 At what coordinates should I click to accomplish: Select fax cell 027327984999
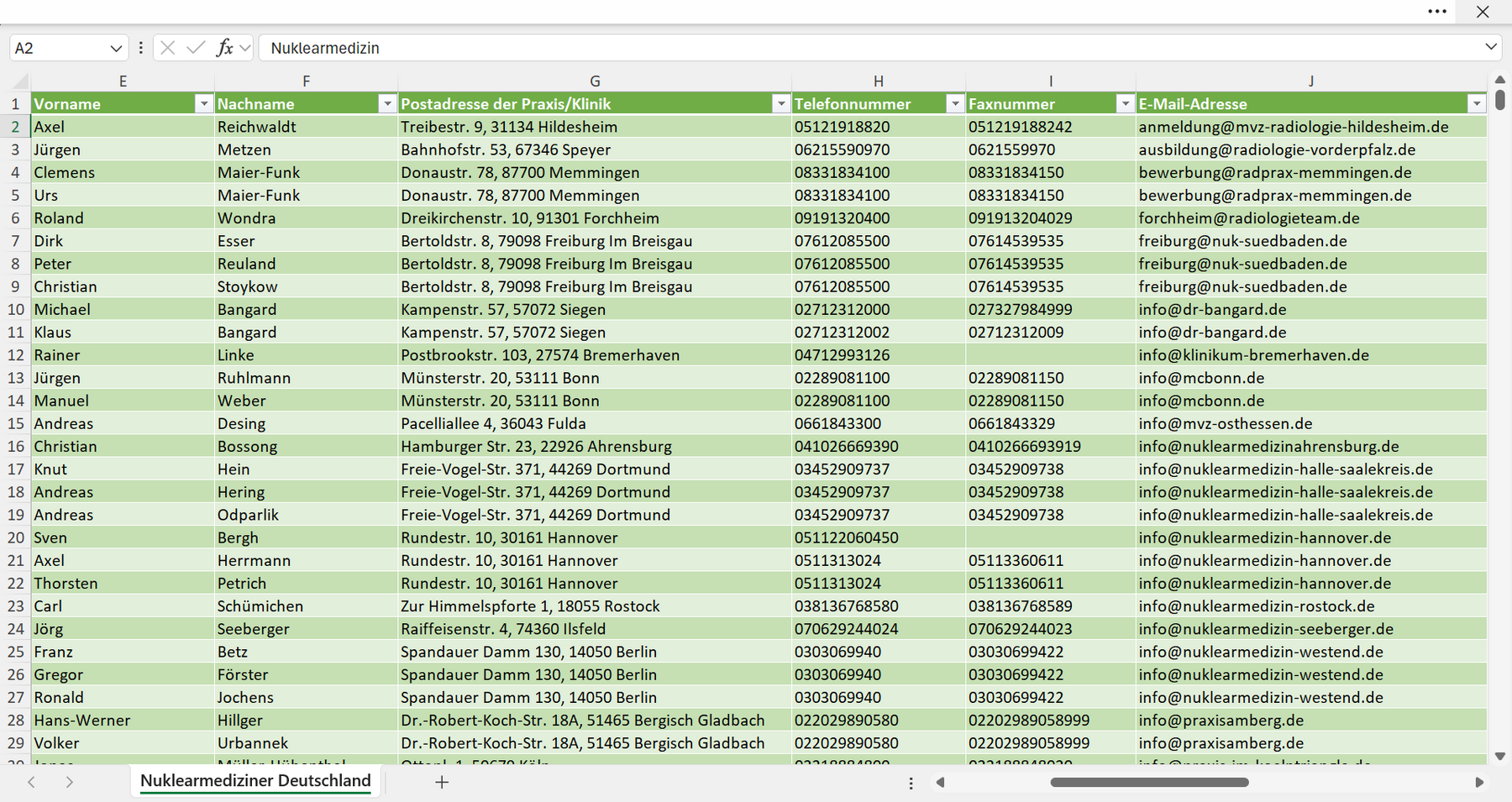pos(1051,309)
